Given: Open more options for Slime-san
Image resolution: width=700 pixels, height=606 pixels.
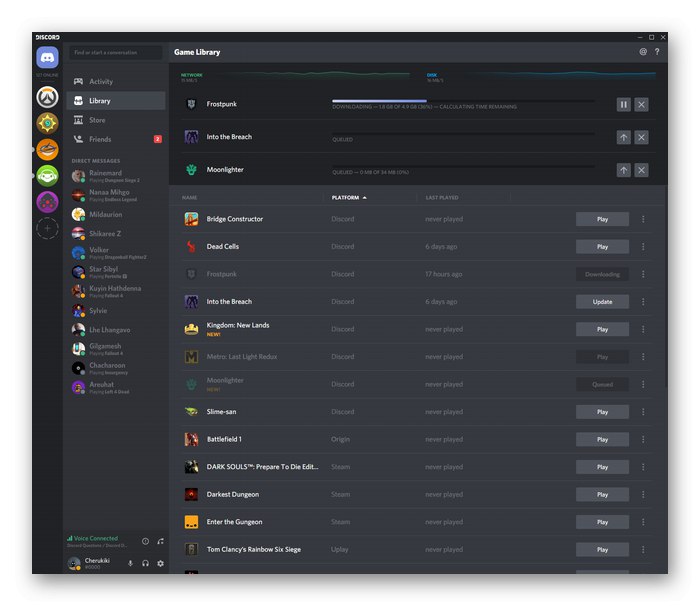Looking at the screenshot, I should click(x=643, y=412).
